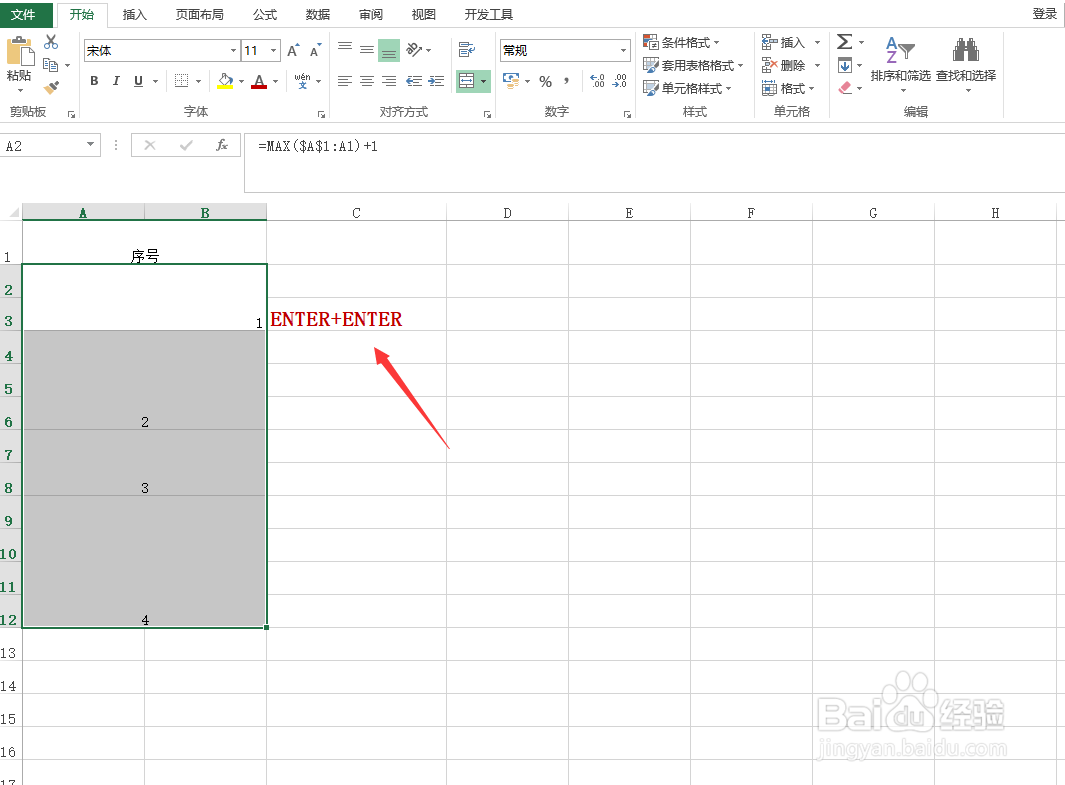
Task: Click the comma style icon
Action: pyautogui.click(x=566, y=81)
